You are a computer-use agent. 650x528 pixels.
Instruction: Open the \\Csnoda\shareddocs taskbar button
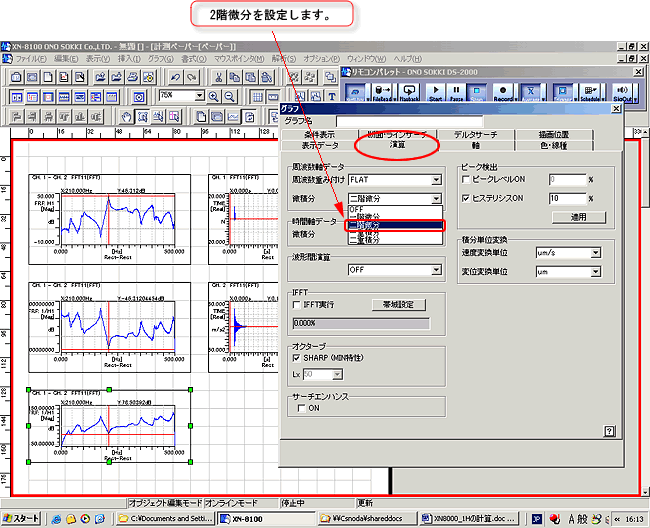[x=368, y=518]
